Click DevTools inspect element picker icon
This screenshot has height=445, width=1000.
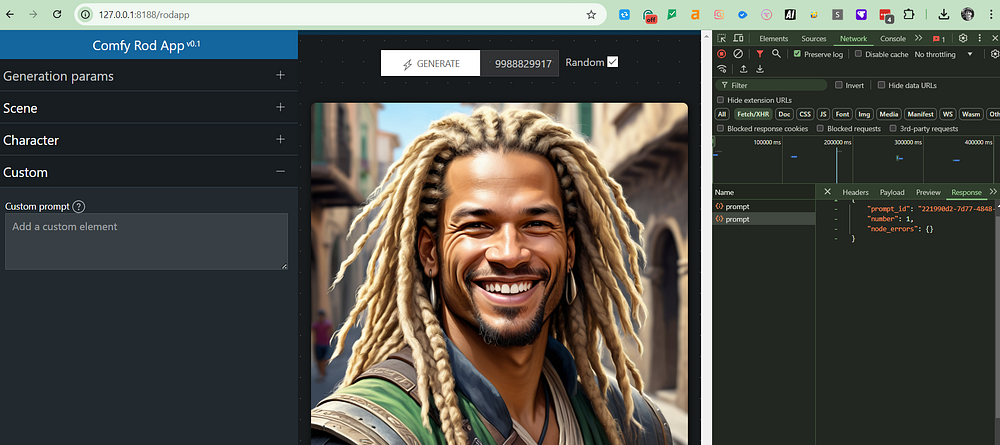click(x=722, y=38)
